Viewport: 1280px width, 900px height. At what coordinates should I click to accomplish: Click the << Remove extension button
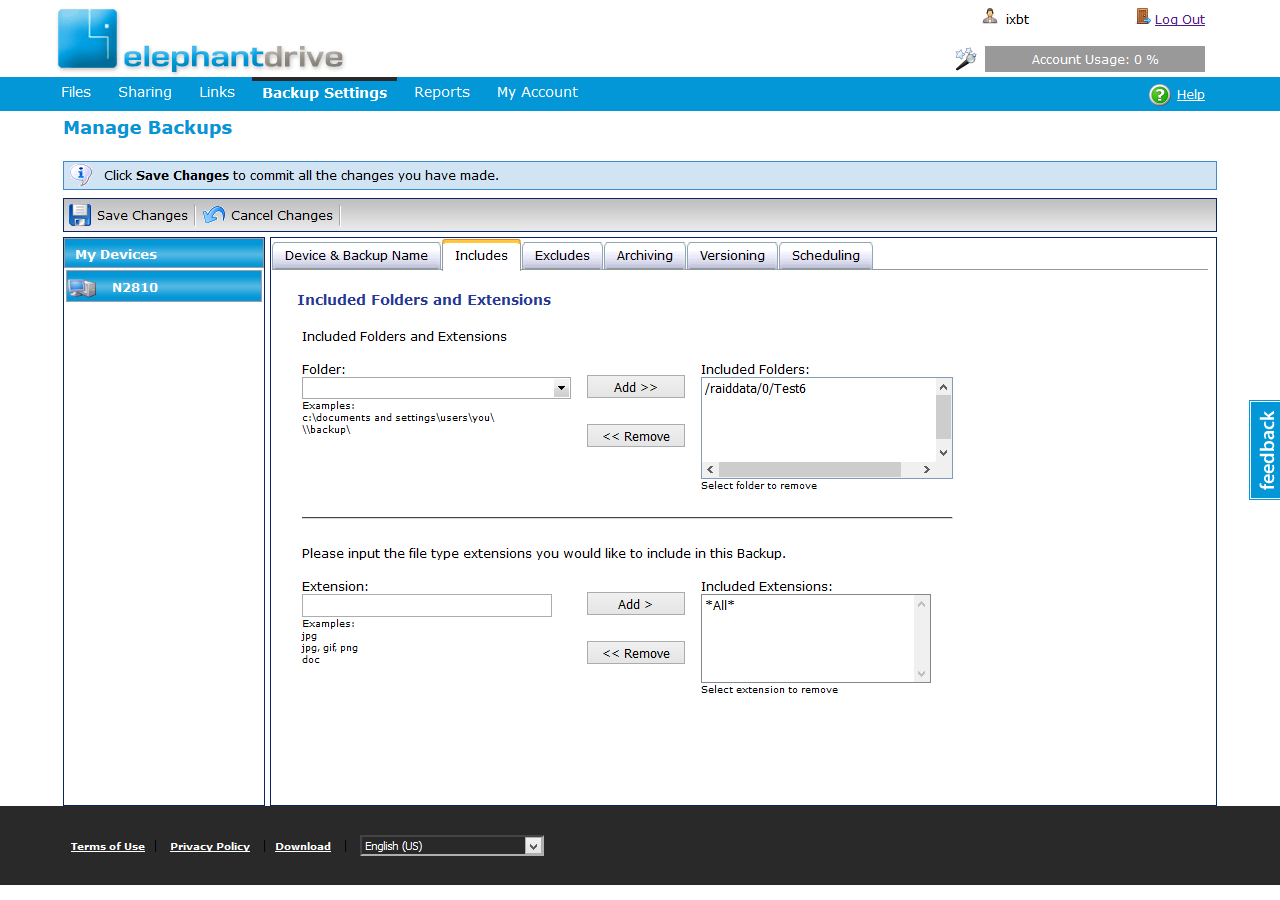coord(636,653)
